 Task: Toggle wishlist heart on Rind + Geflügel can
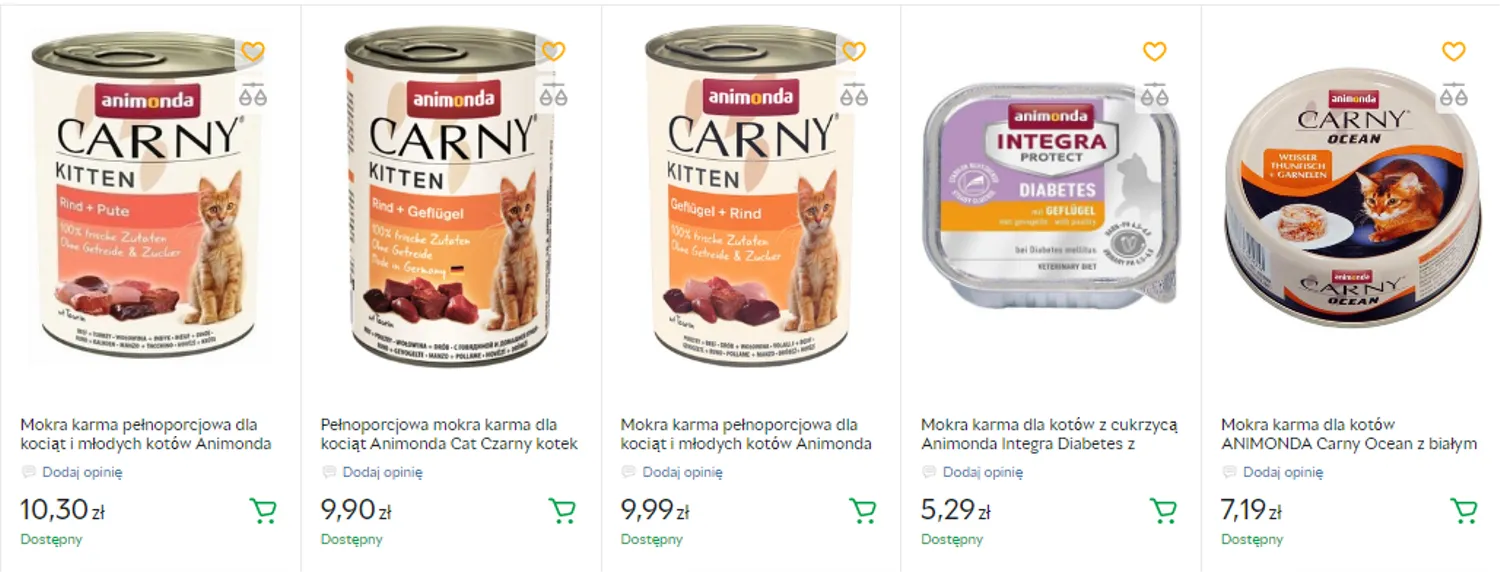(x=554, y=51)
